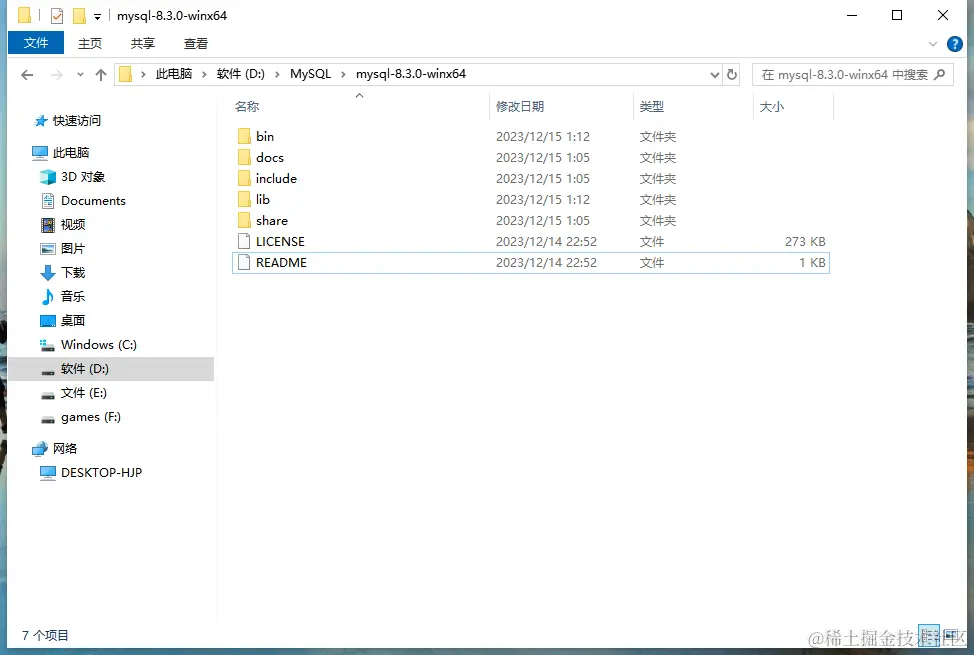
Task: Sort by the 类型 column header
Action: tap(652, 107)
